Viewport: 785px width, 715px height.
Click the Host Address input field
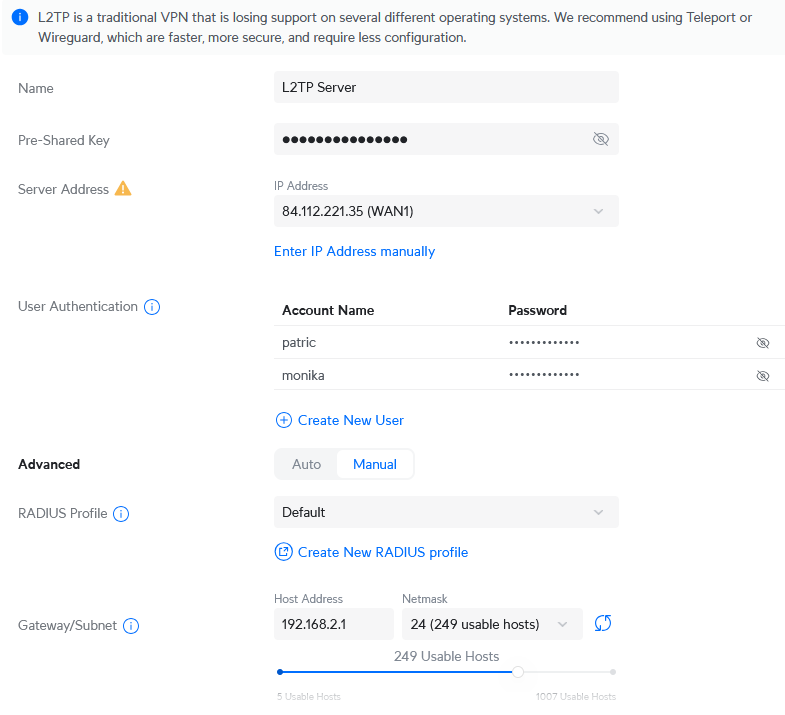click(333, 624)
